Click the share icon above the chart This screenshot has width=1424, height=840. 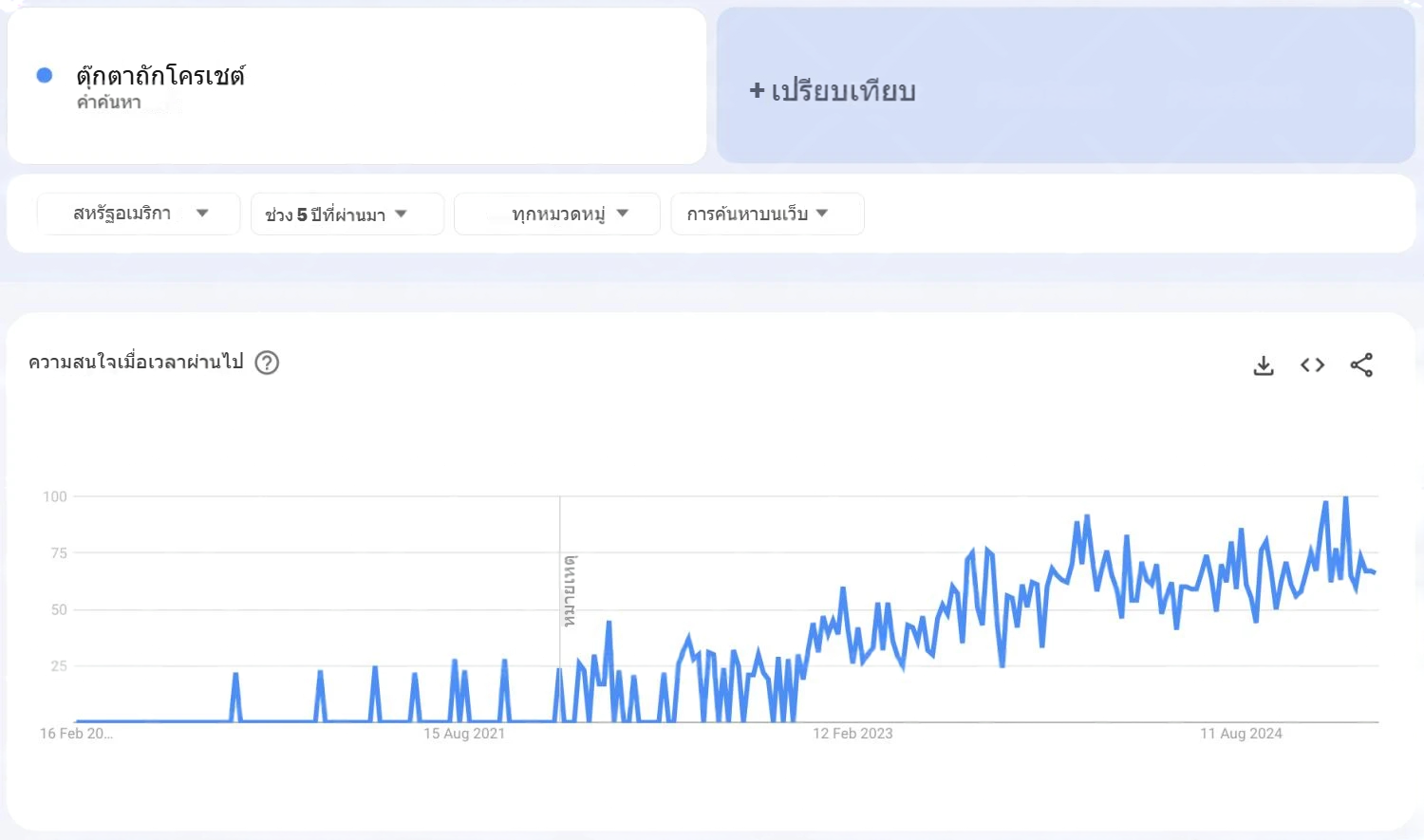[1361, 365]
